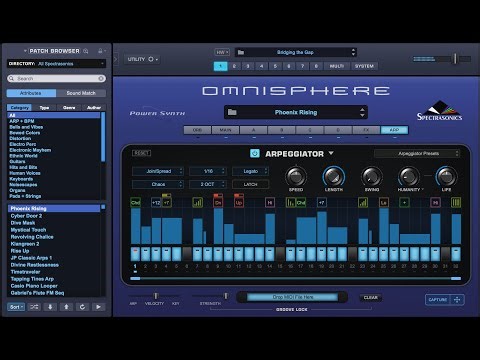Toggle arpeggiator step 1 button
This screenshot has height=360, width=480.
(135, 254)
